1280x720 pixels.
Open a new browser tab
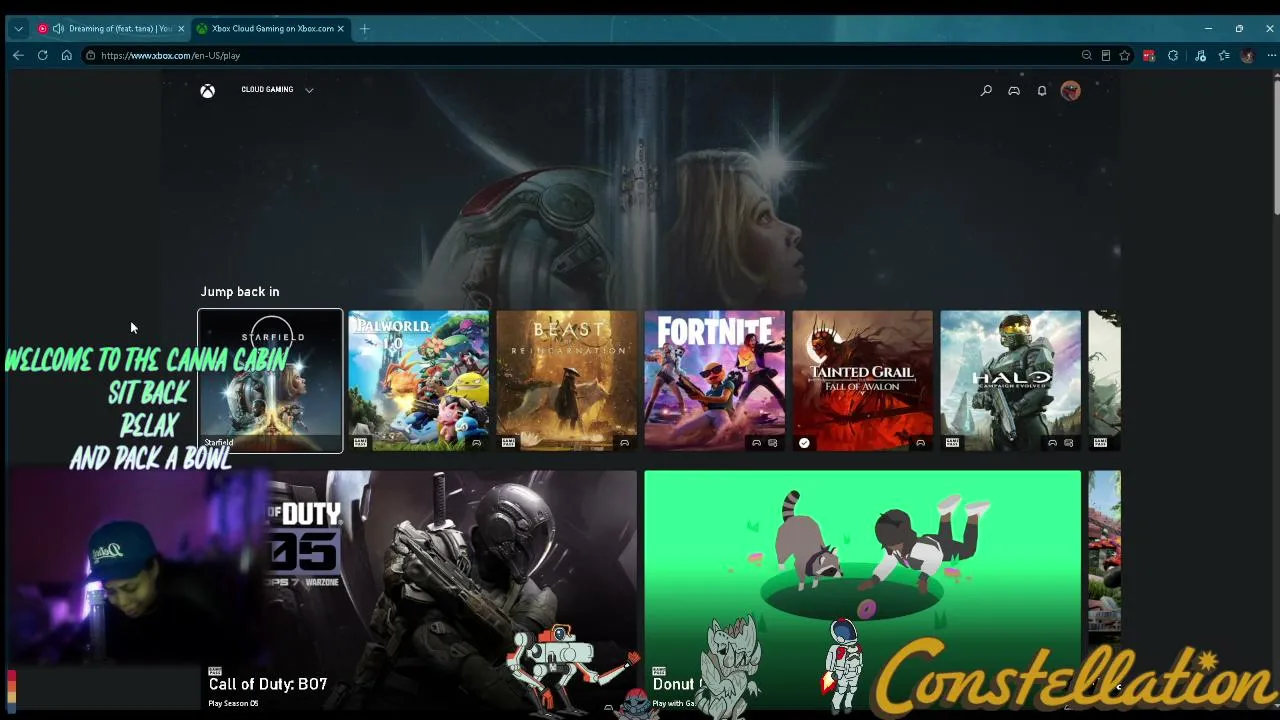(364, 29)
